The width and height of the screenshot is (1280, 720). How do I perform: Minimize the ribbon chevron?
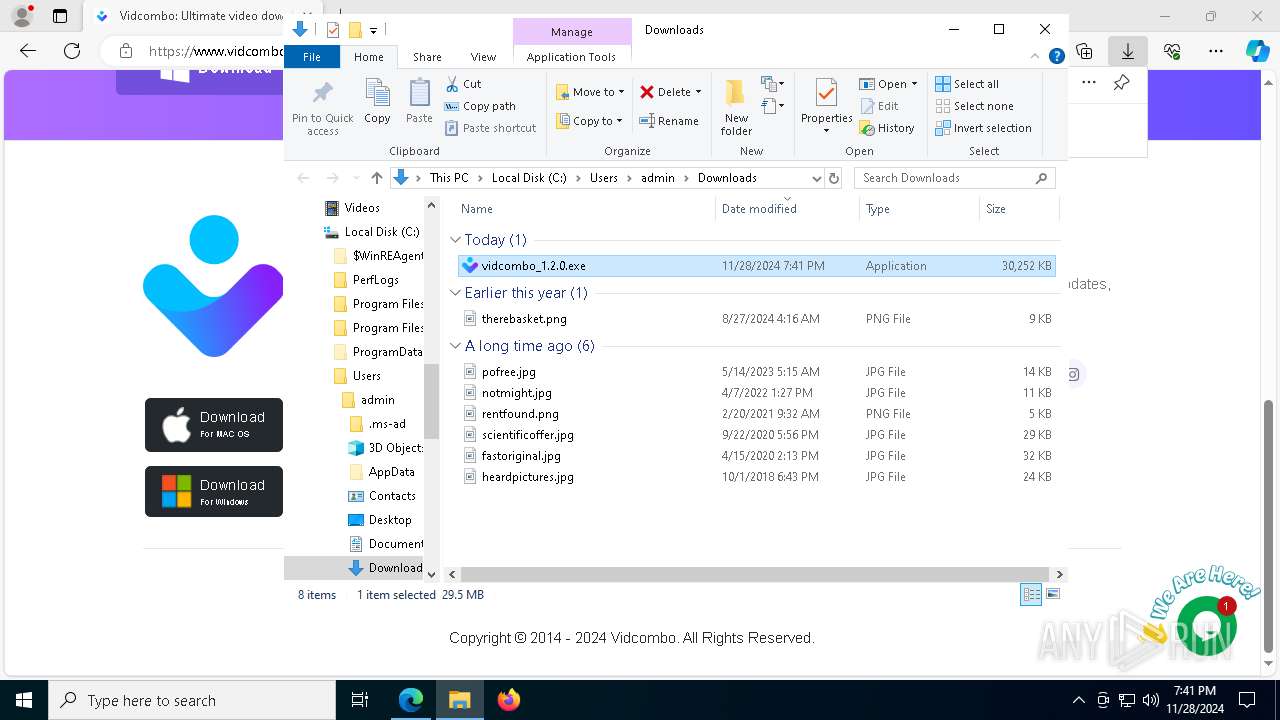pyautogui.click(x=1036, y=57)
